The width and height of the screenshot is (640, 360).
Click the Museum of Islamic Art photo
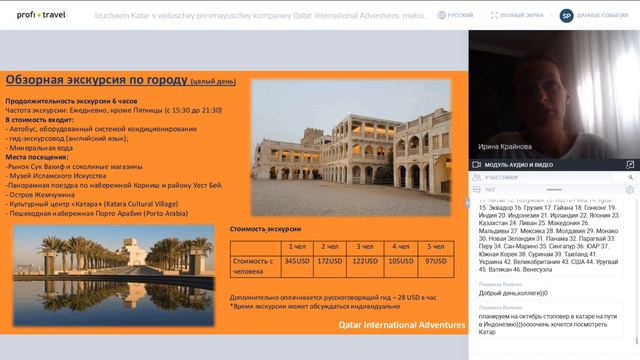point(113,276)
